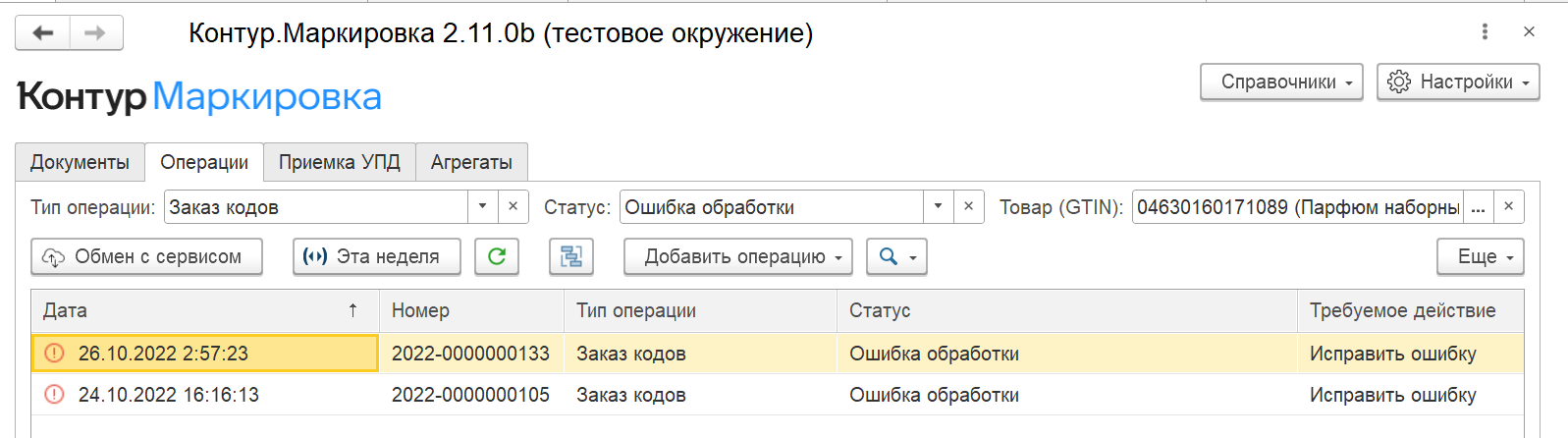Screen dimensions: 1568x438
Task: Click the Требуемое действие column header
Action: click(1411, 310)
